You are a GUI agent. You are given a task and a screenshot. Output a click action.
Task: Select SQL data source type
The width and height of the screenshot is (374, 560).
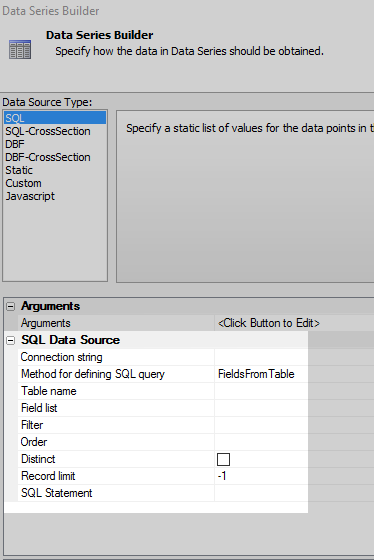click(55, 118)
